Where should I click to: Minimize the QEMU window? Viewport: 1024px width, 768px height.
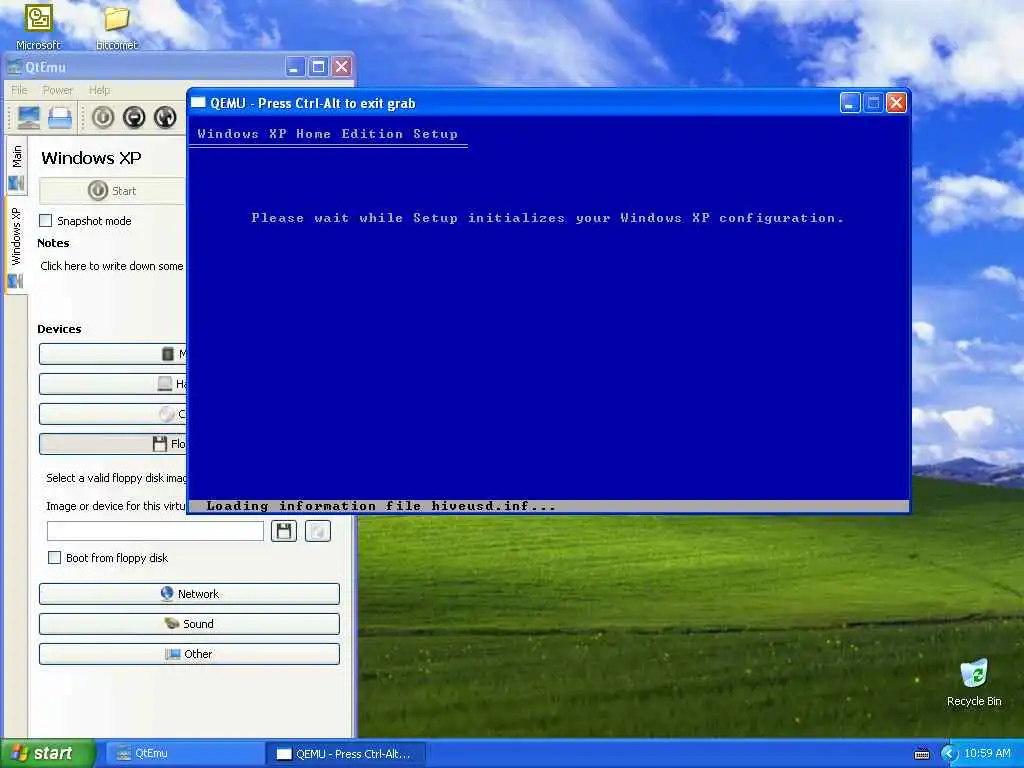coord(850,103)
